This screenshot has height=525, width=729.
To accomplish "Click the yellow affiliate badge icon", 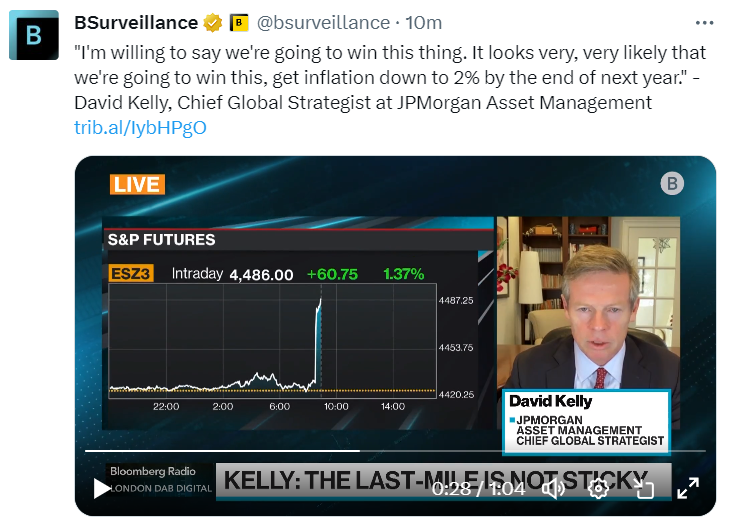I will coord(239,22).
